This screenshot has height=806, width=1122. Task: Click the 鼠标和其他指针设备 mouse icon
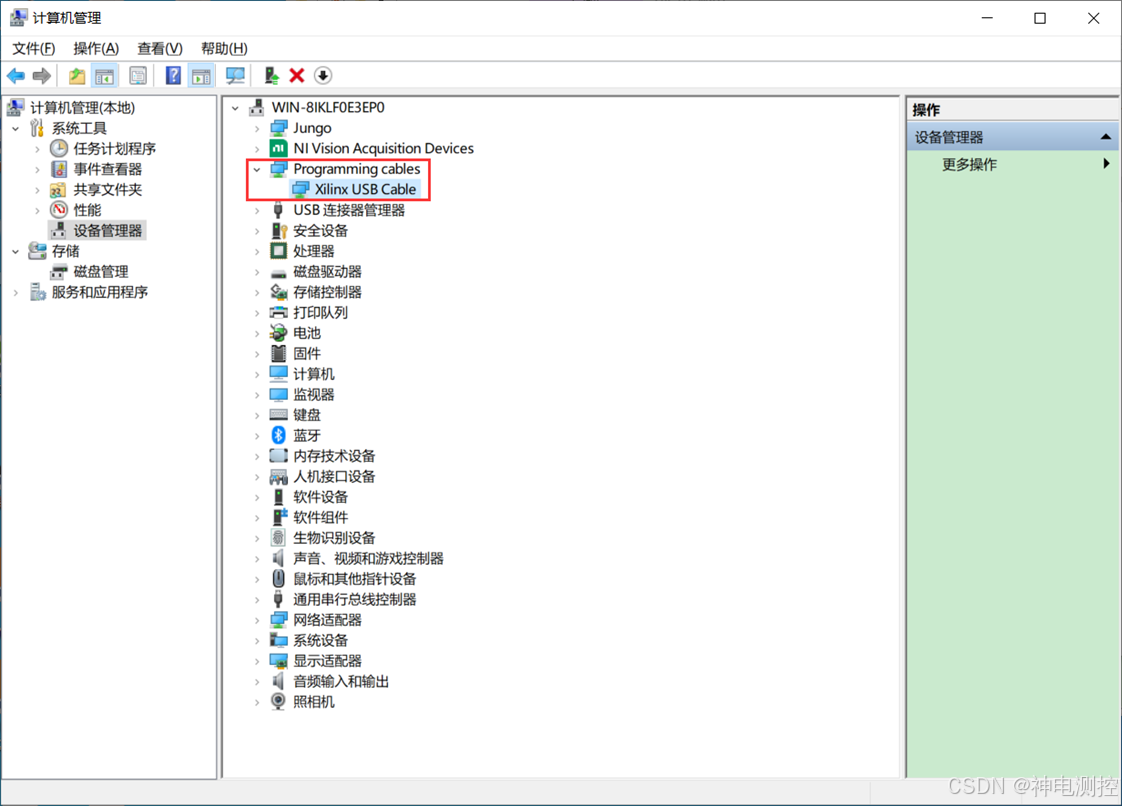(278, 578)
